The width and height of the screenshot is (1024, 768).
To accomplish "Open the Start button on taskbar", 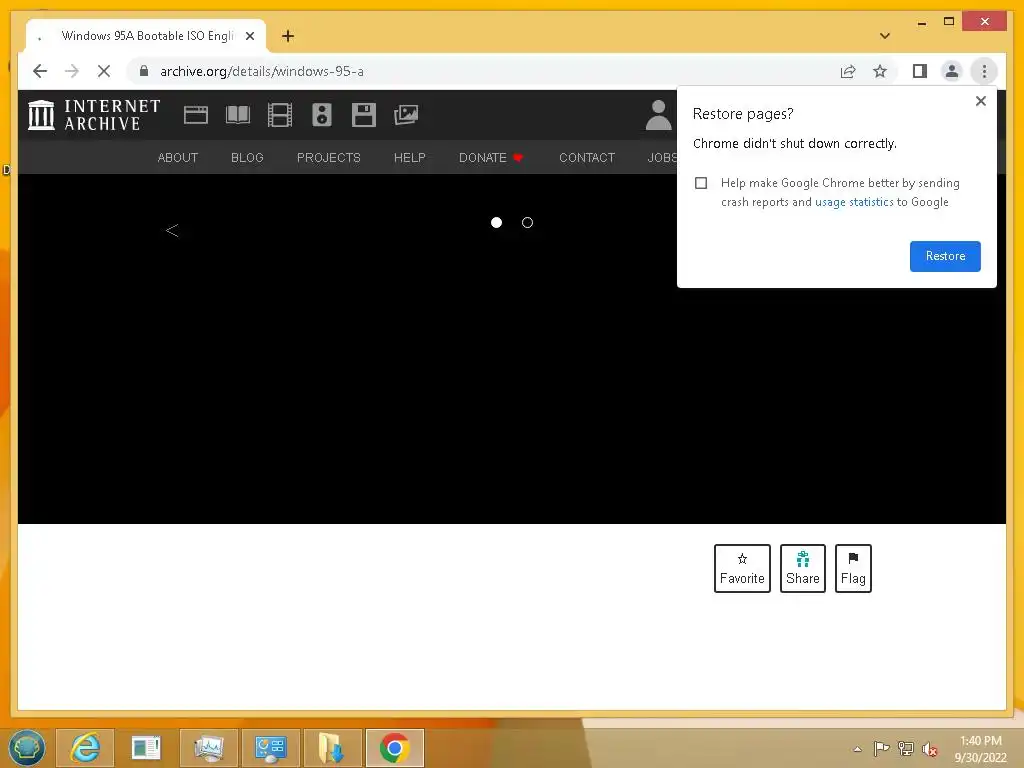I will (x=27, y=748).
